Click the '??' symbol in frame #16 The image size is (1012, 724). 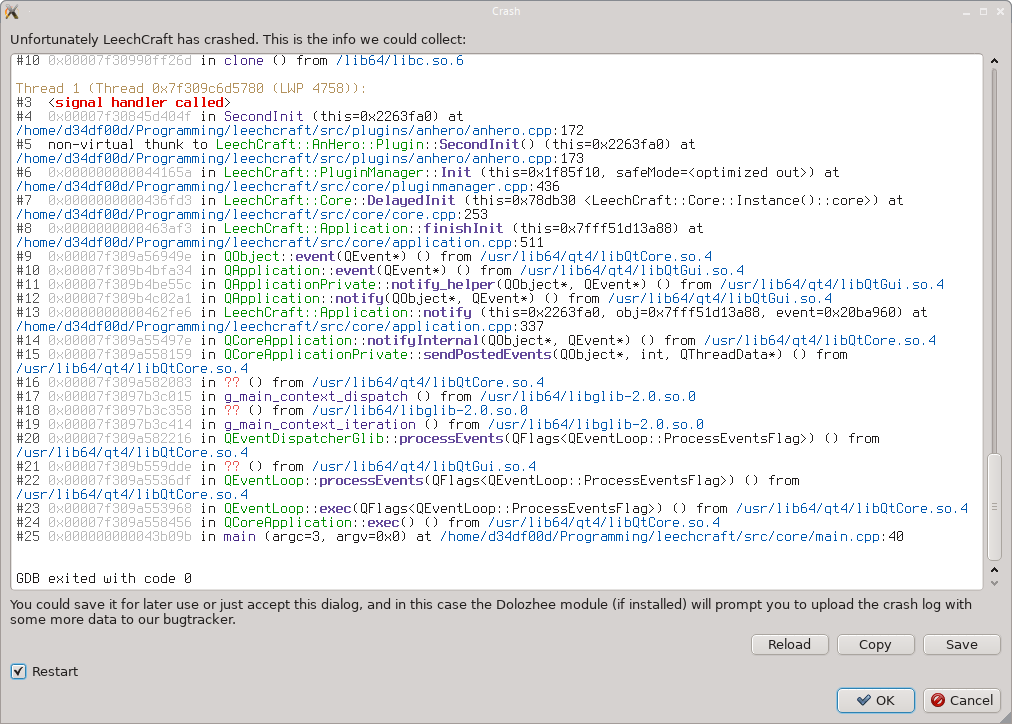tap(232, 383)
